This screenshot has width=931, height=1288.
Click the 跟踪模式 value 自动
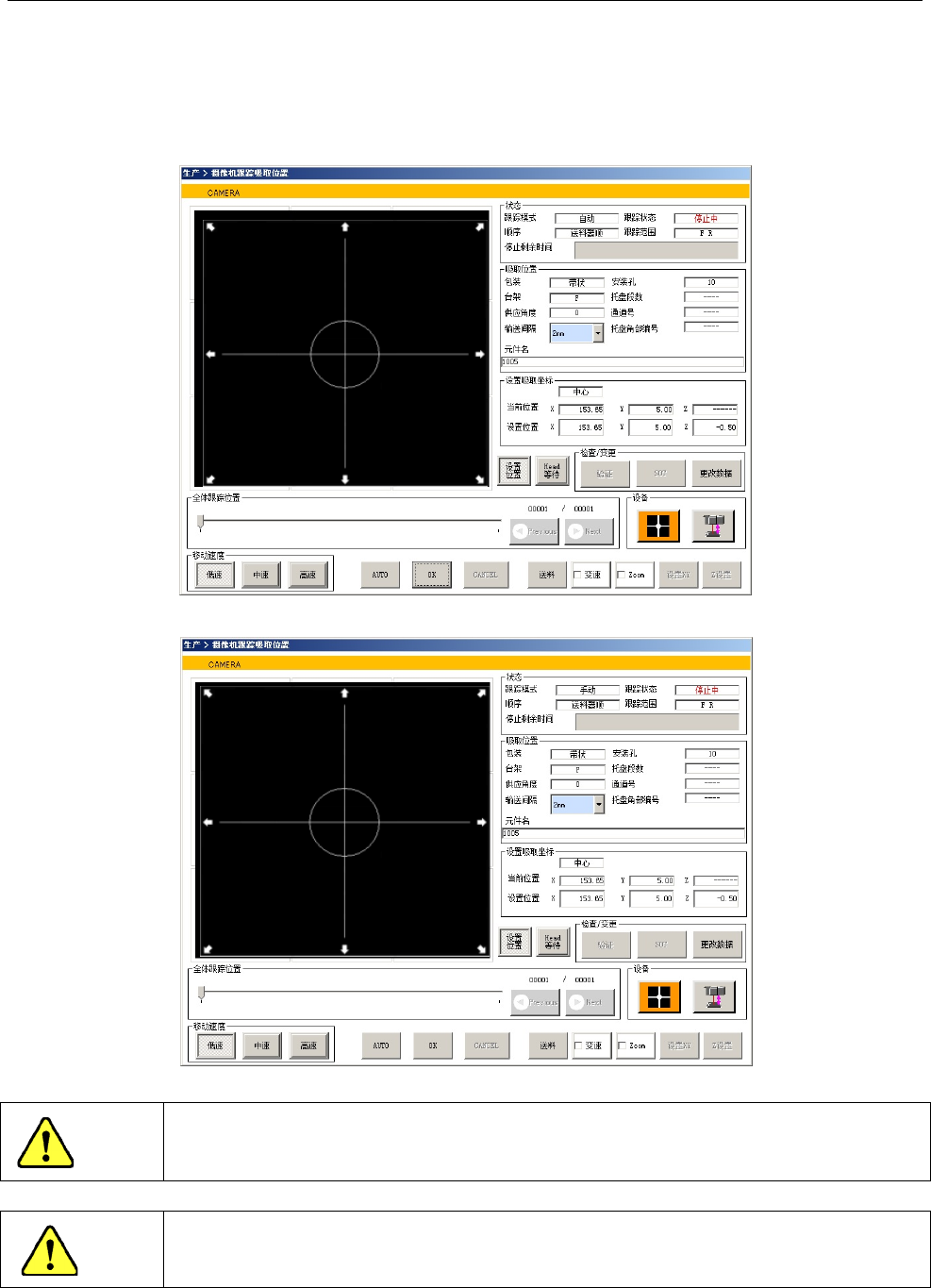[587, 218]
